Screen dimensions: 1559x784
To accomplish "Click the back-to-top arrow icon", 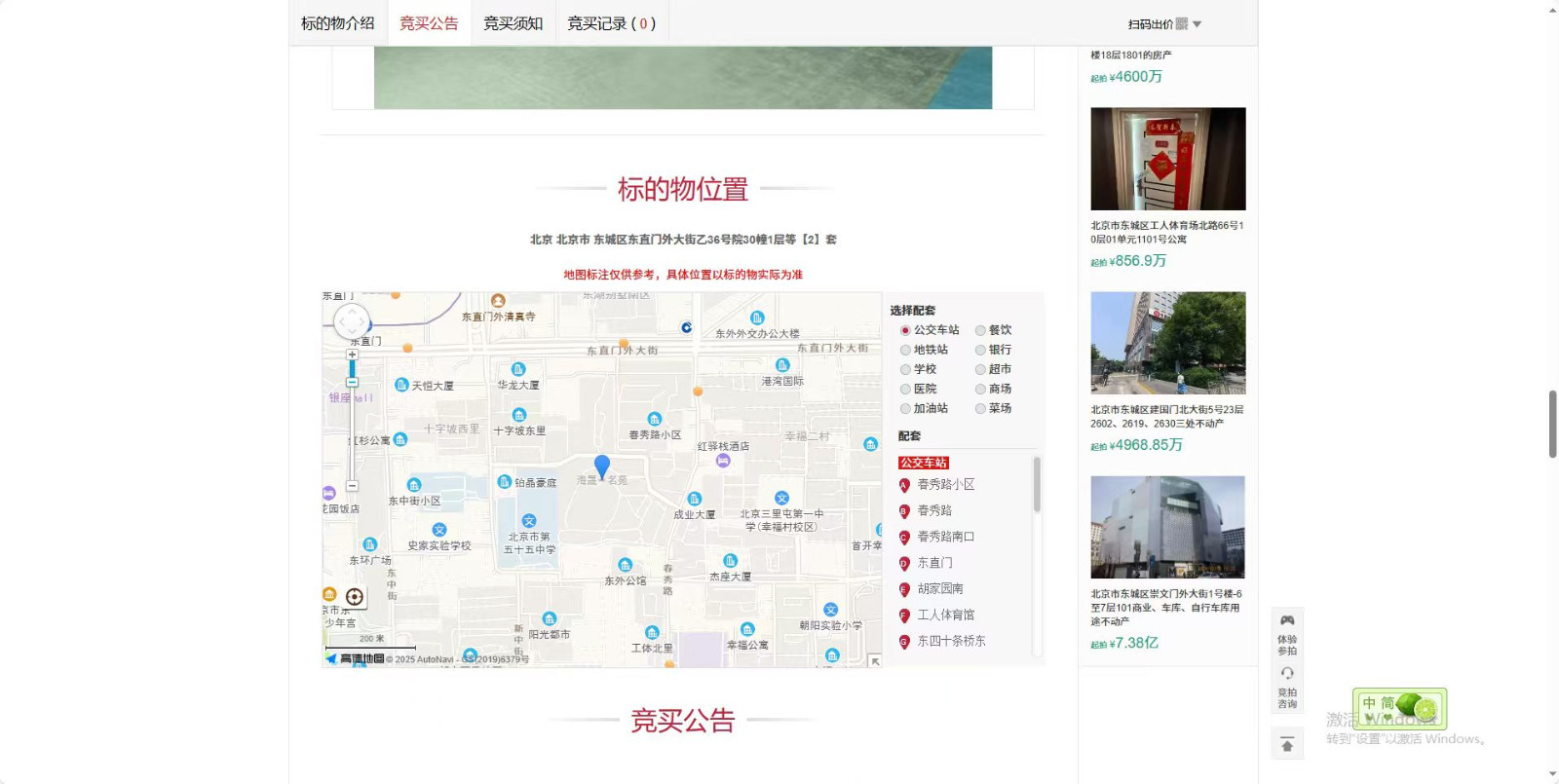I will tap(1287, 745).
